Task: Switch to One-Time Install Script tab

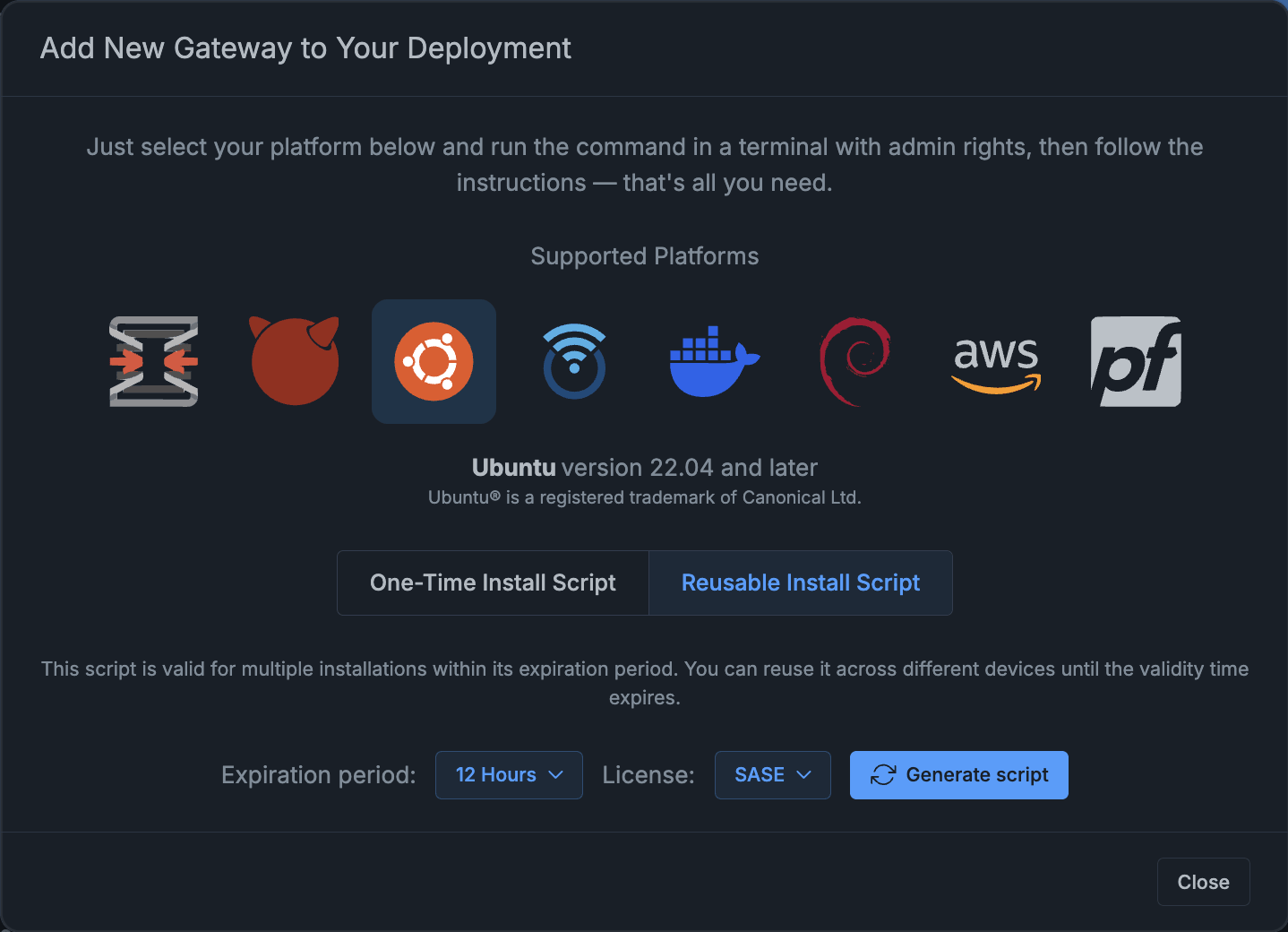Action: tap(493, 582)
